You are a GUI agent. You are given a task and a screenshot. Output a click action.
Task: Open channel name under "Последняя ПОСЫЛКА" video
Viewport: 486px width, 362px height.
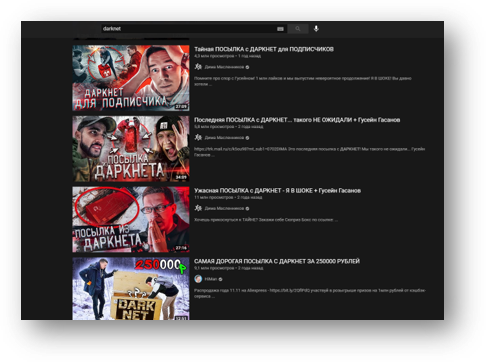(224, 138)
